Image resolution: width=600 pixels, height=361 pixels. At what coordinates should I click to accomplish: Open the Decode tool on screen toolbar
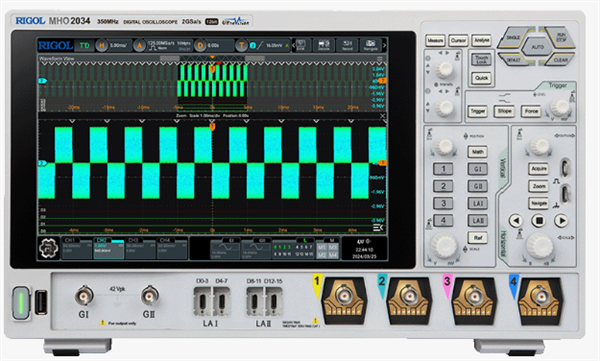point(324,45)
